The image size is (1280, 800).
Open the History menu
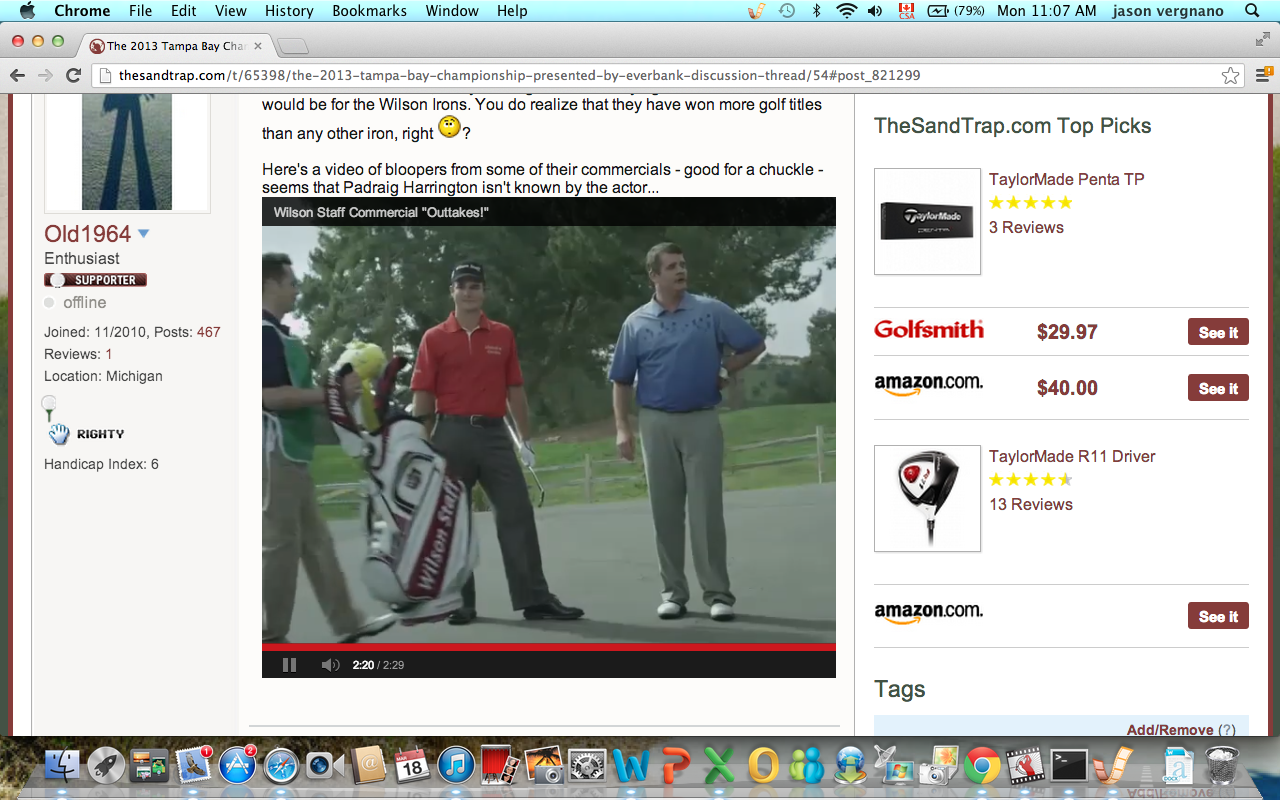pos(289,11)
